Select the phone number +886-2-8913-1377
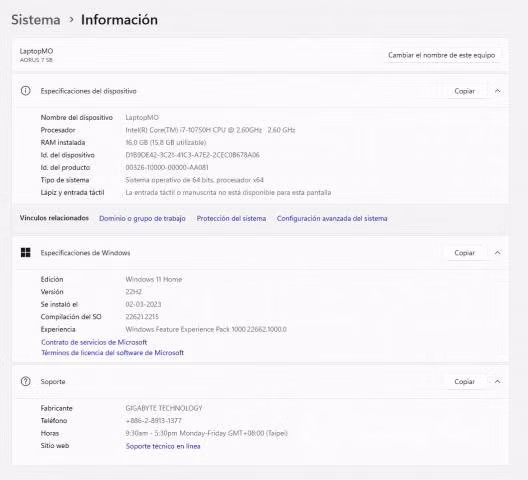Image resolution: width=528 pixels, height=480 pixels. (153, 421)
